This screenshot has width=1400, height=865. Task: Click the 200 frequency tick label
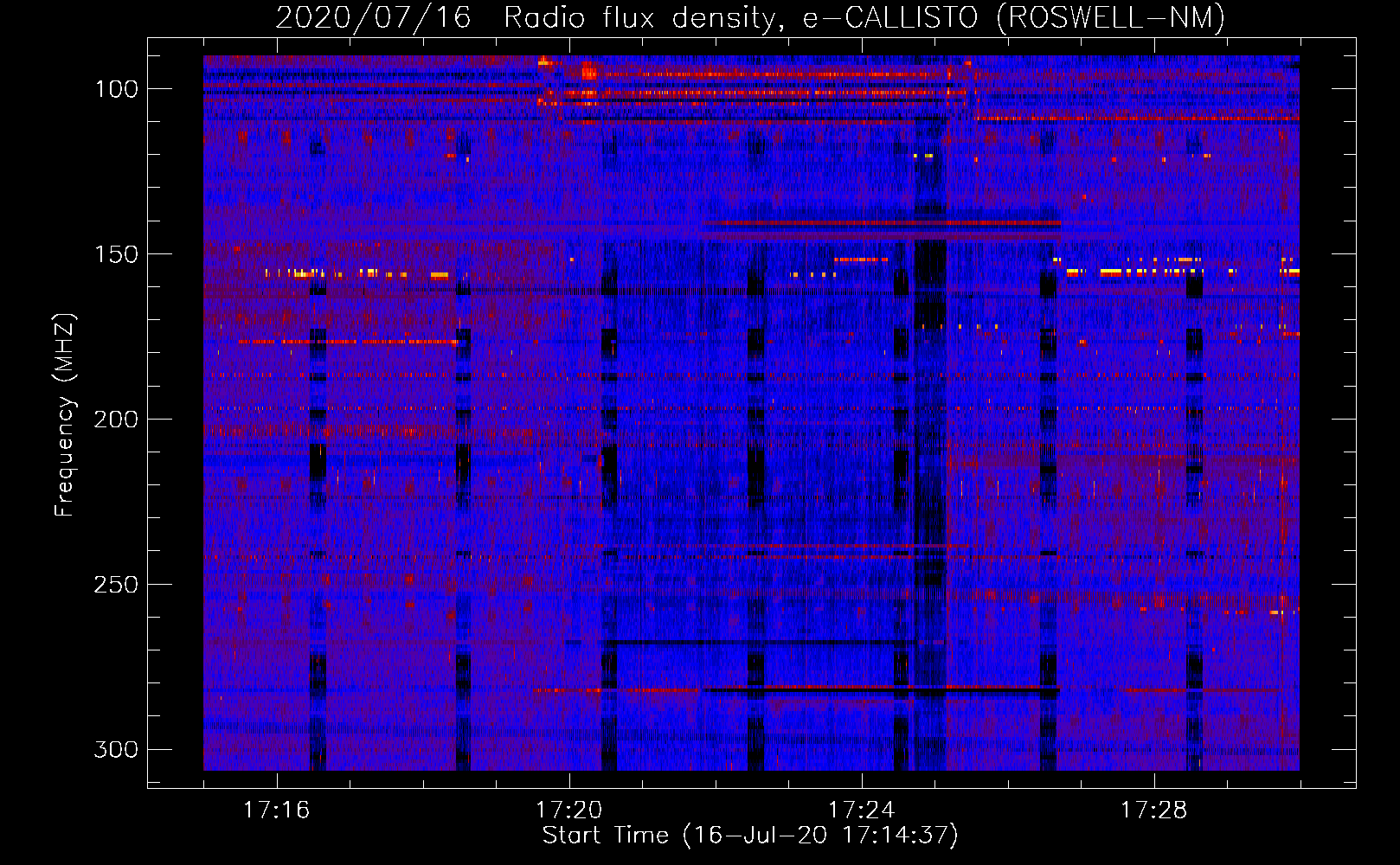pyautogui.click(x=116, y=420)
